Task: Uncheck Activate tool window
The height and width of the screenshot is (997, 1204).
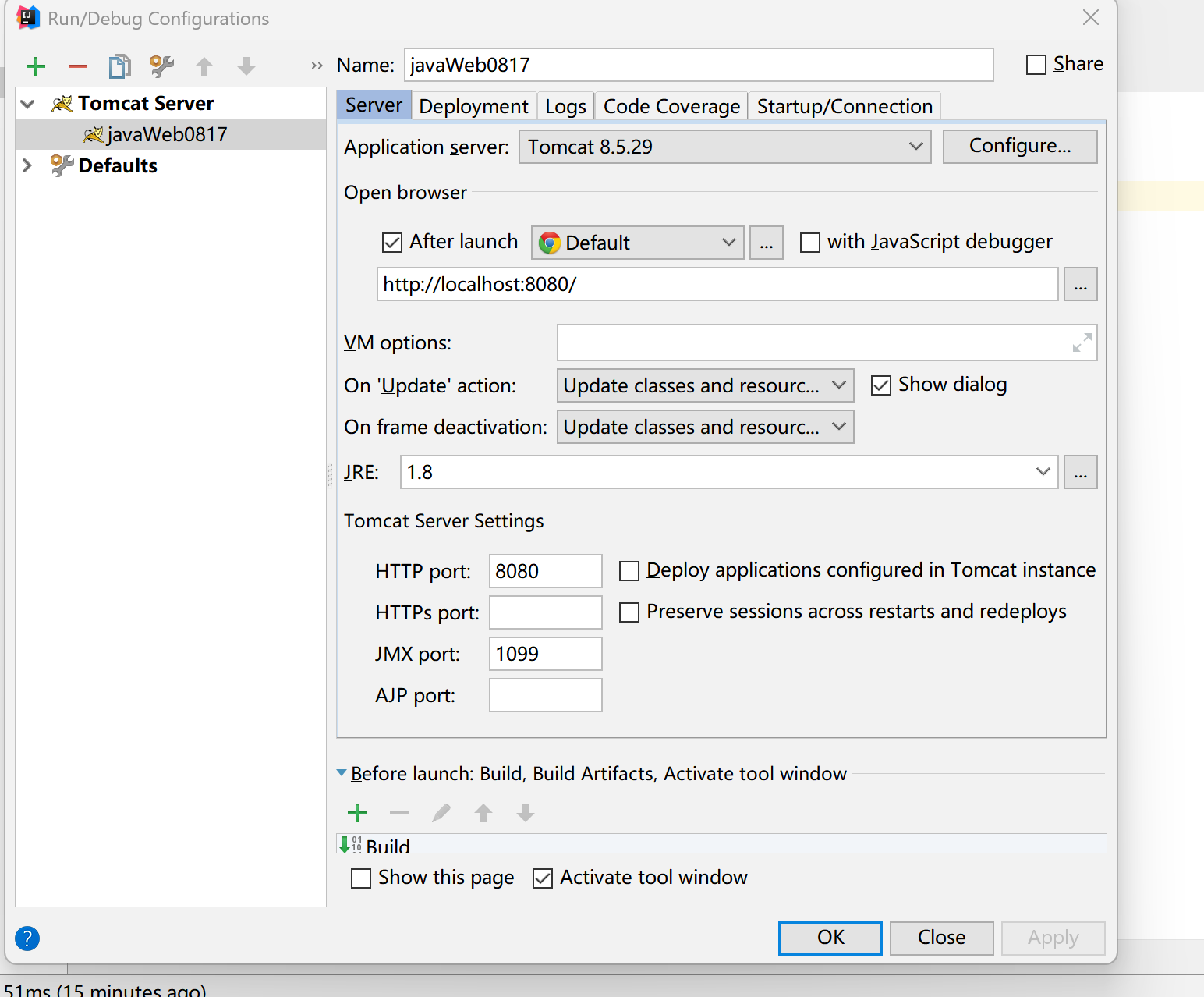Action: pos(543,878)
